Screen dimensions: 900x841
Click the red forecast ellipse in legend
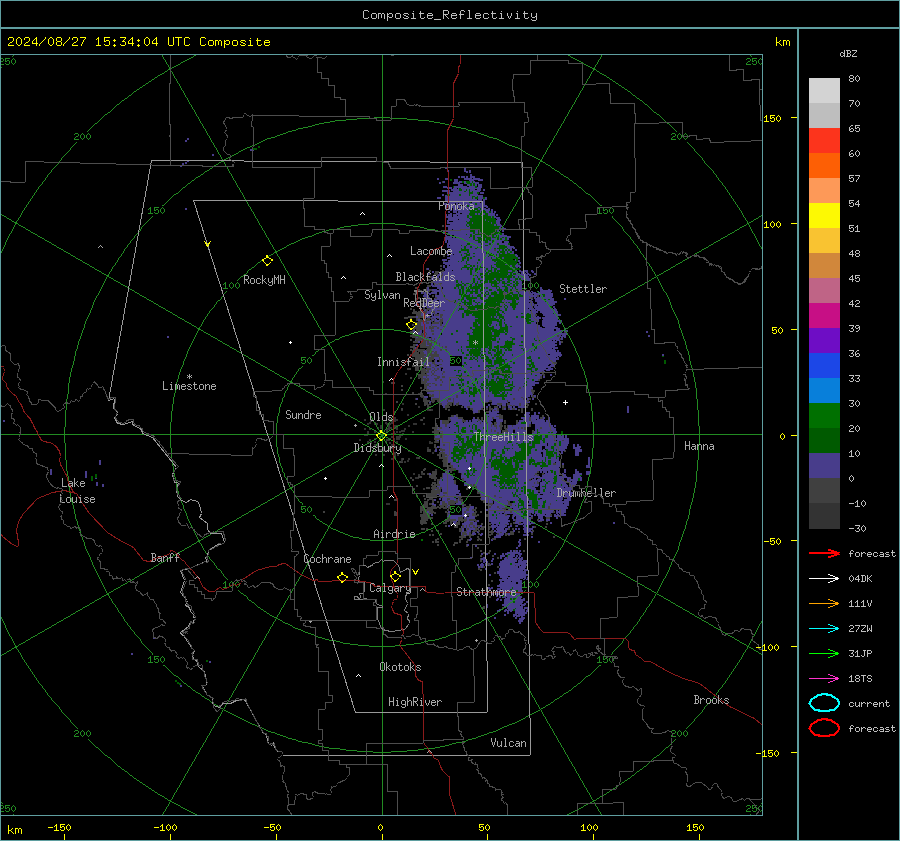point(824,728)
